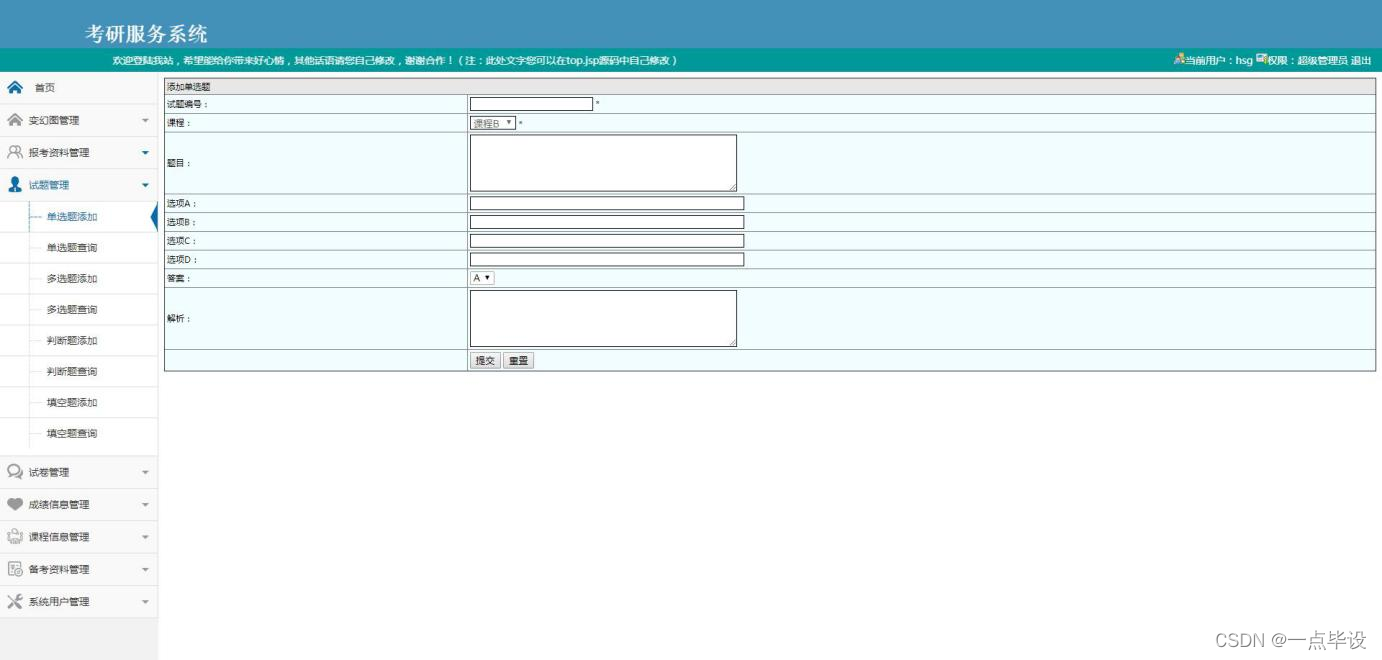Click the 退出 logout link
This screenshot has width=1382, height=660.
[1361, 61]
